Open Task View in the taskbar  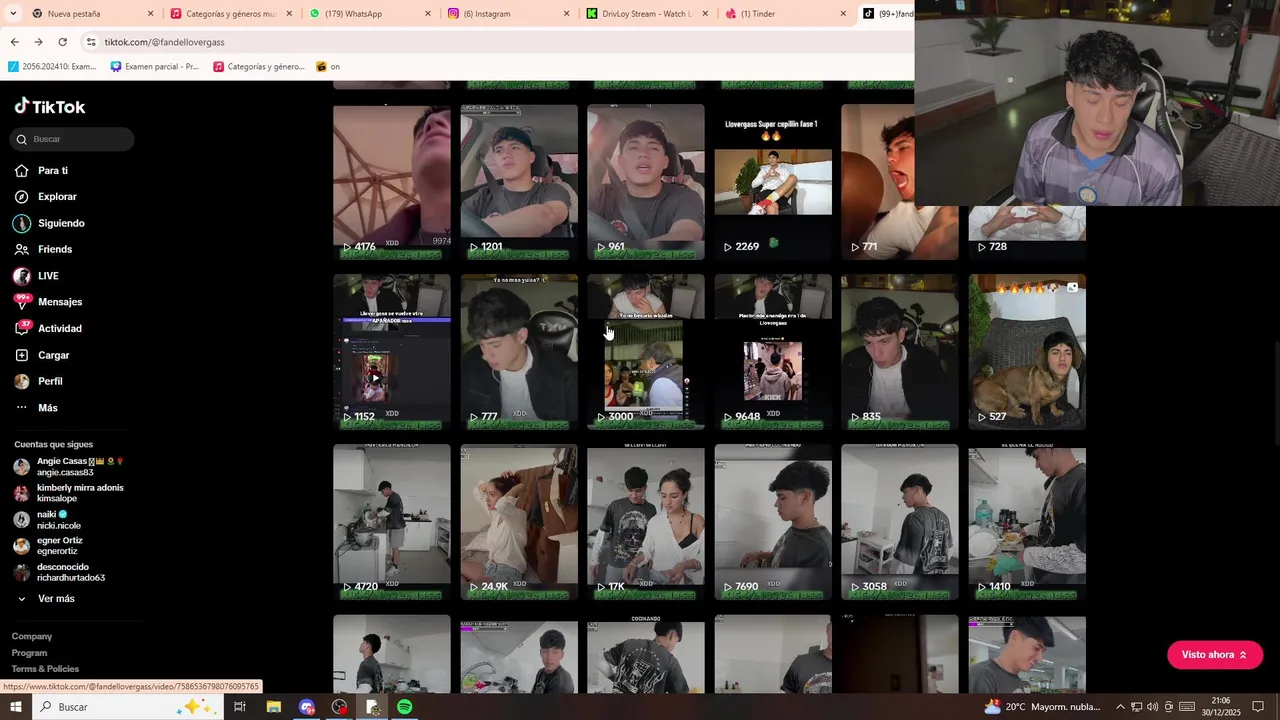pyautogui.click(x=240, y=707)
